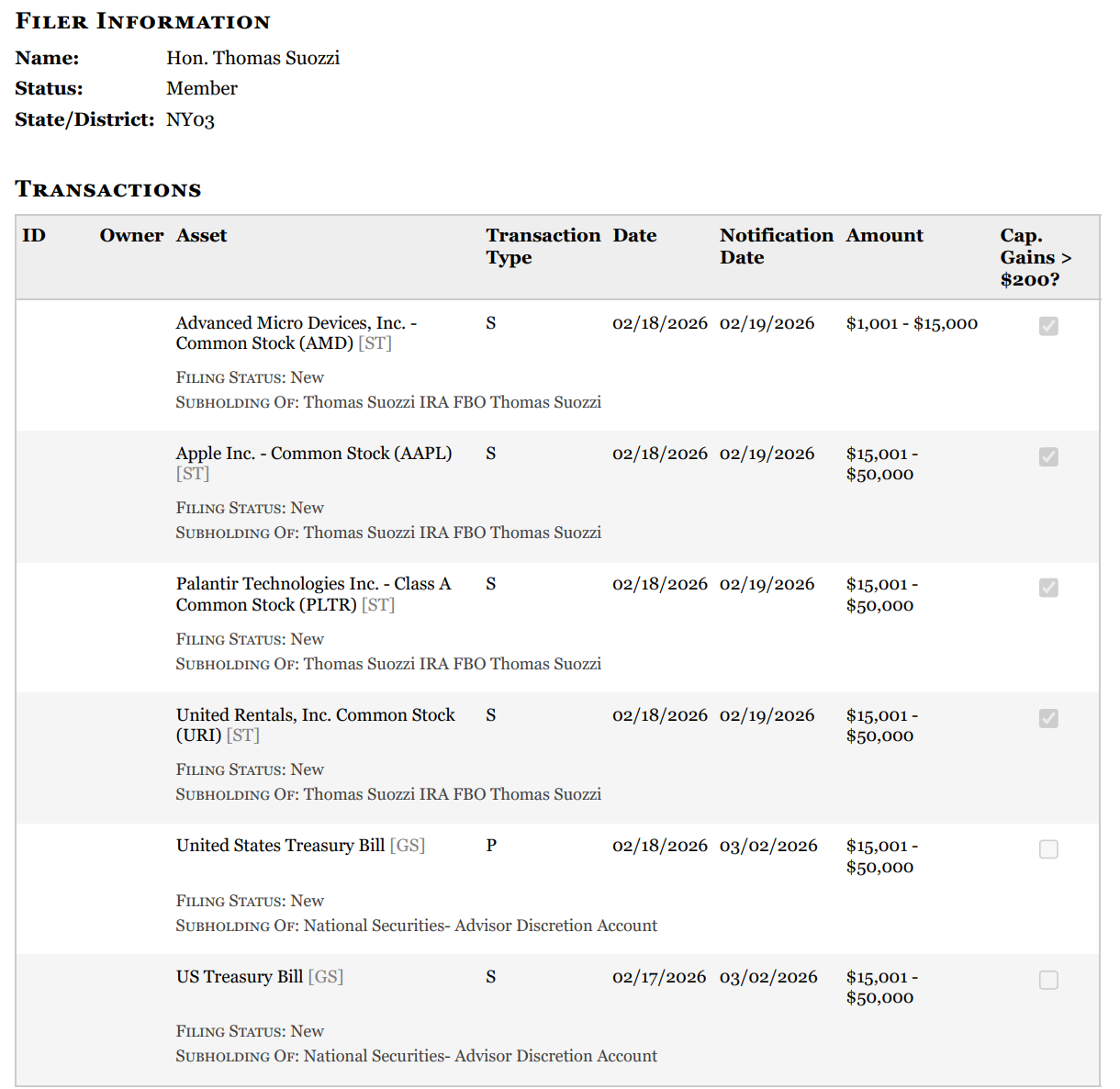Viewport: 1120px width, 1089px height.
Task: Click the Asset column header
Action: tap(201, 236)
